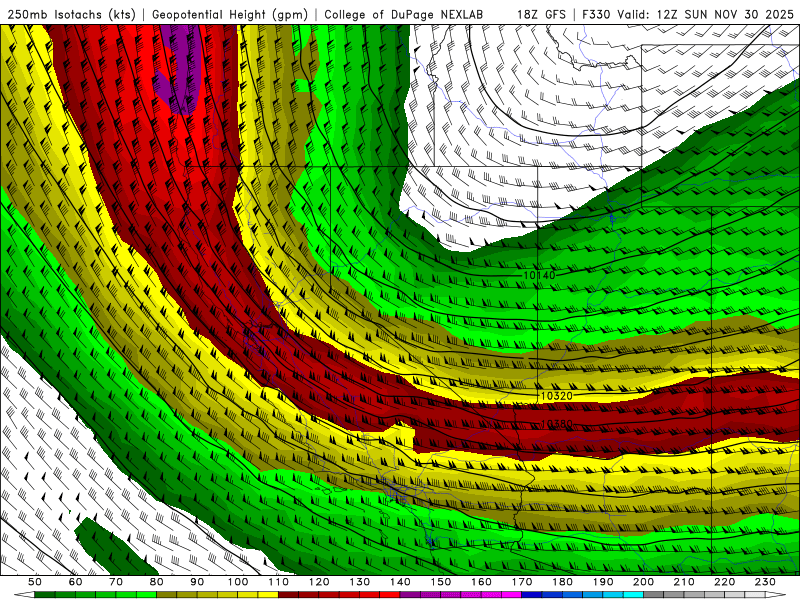Click the right arrow end of the color bar
The height and width of the screenshot is (600, 800).
(x=776, y=595)
